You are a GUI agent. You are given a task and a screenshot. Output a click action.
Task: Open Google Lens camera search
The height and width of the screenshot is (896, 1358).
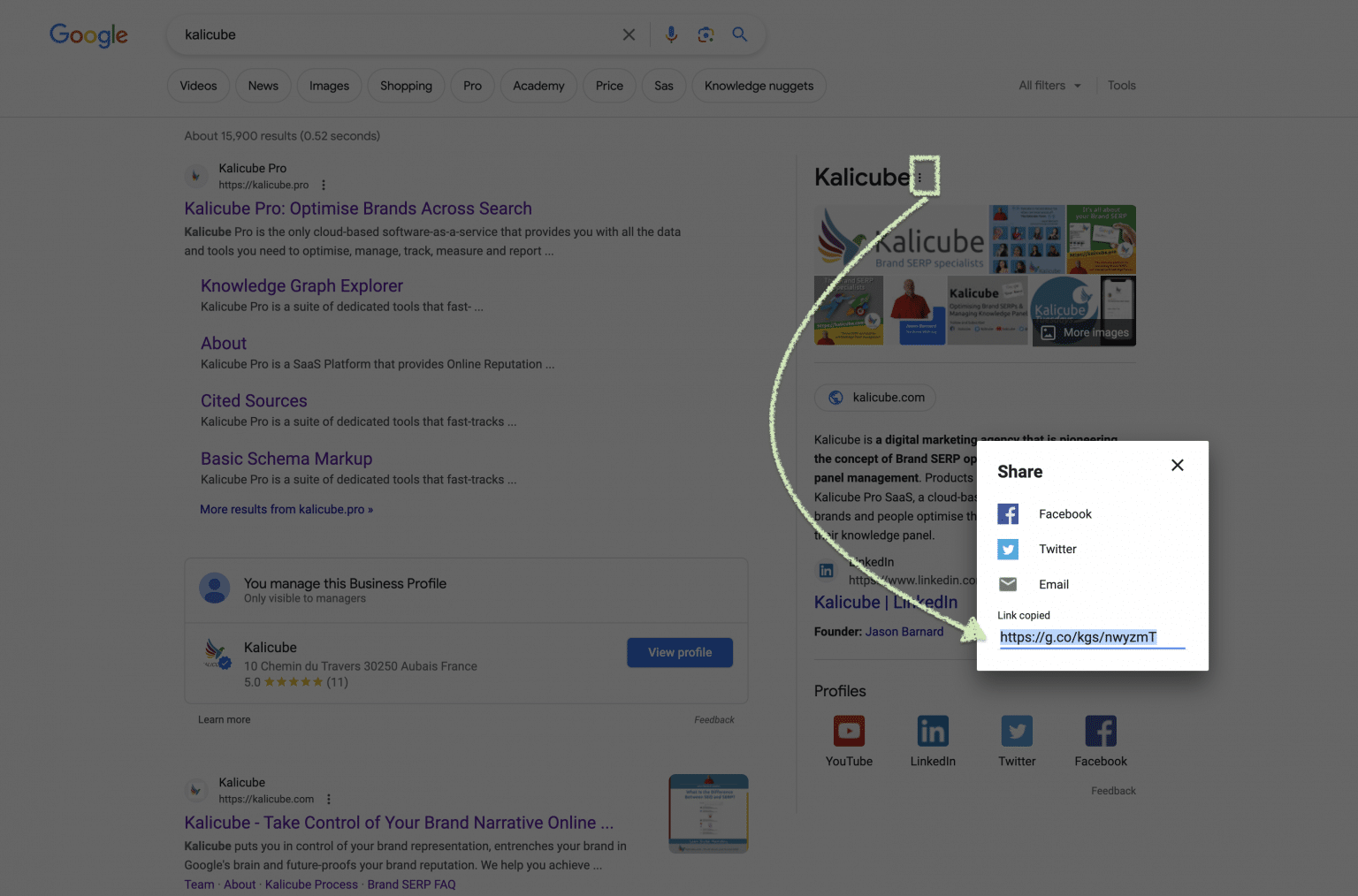(706, 34)
